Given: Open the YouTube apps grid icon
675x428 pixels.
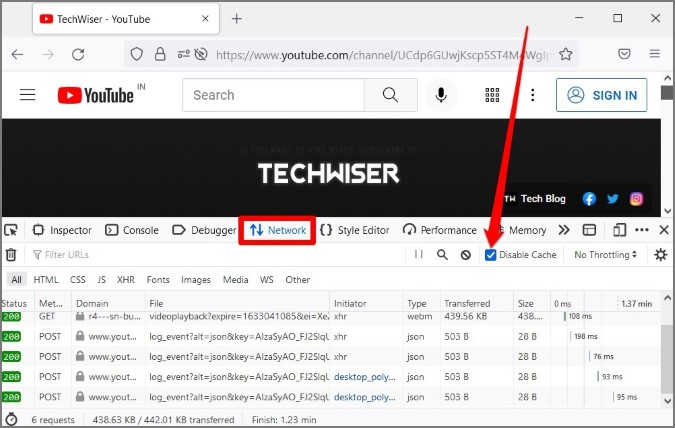Looking at the screenshot, I should (492, 95).
